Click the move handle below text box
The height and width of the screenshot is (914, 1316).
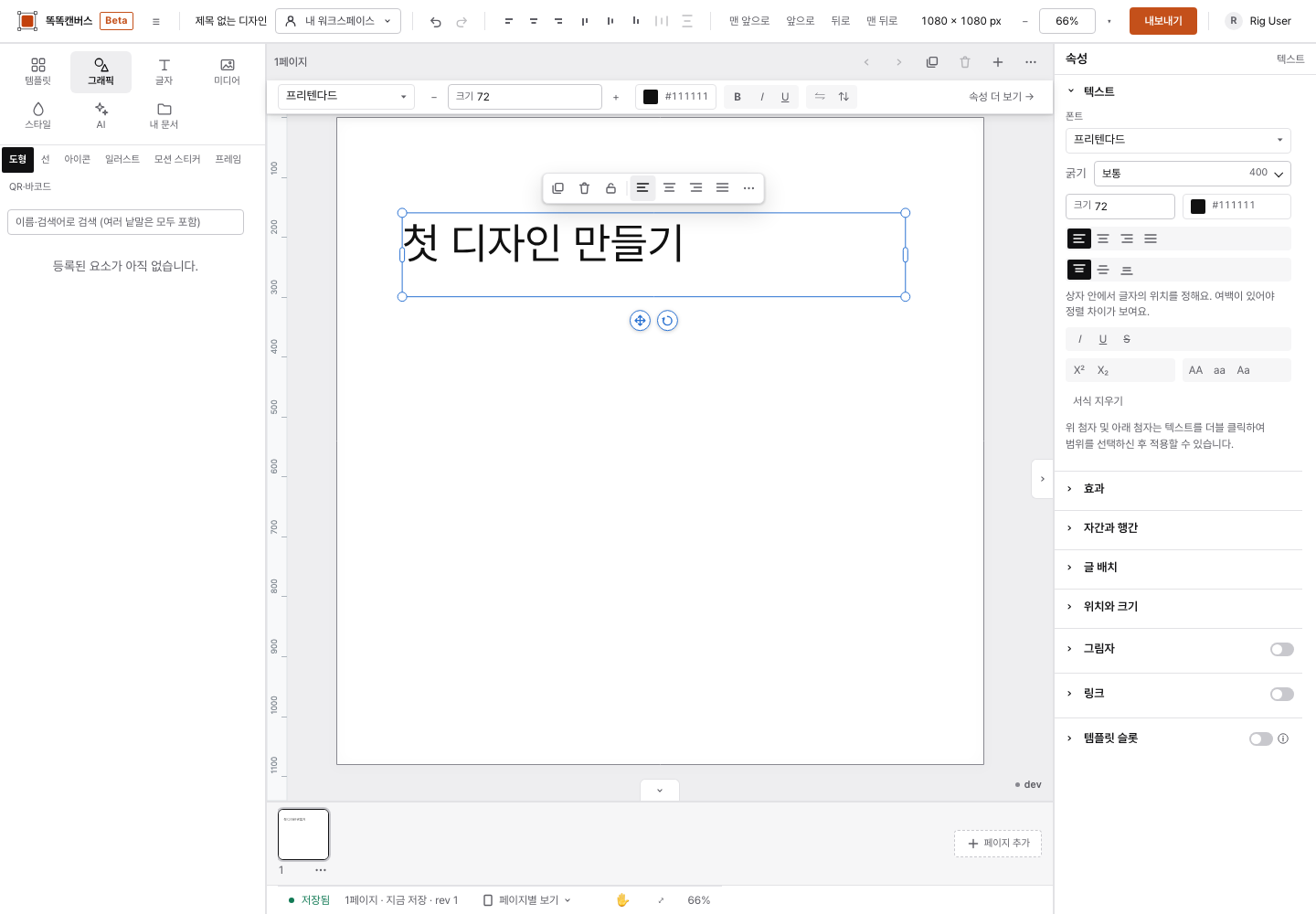[640, 321]
